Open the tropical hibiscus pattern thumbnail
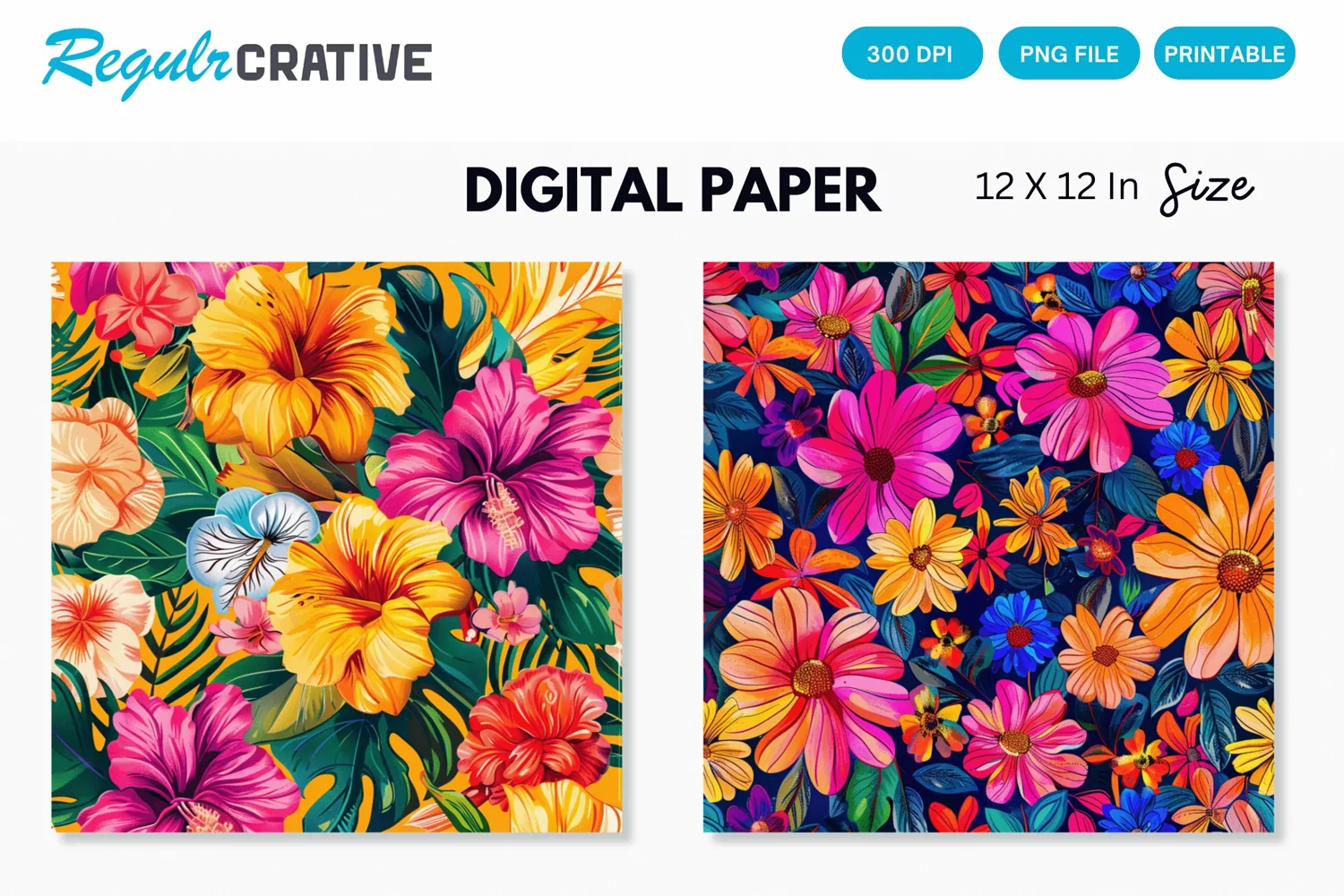This screenshot has width=1344, height=896. tap(337, 547)
